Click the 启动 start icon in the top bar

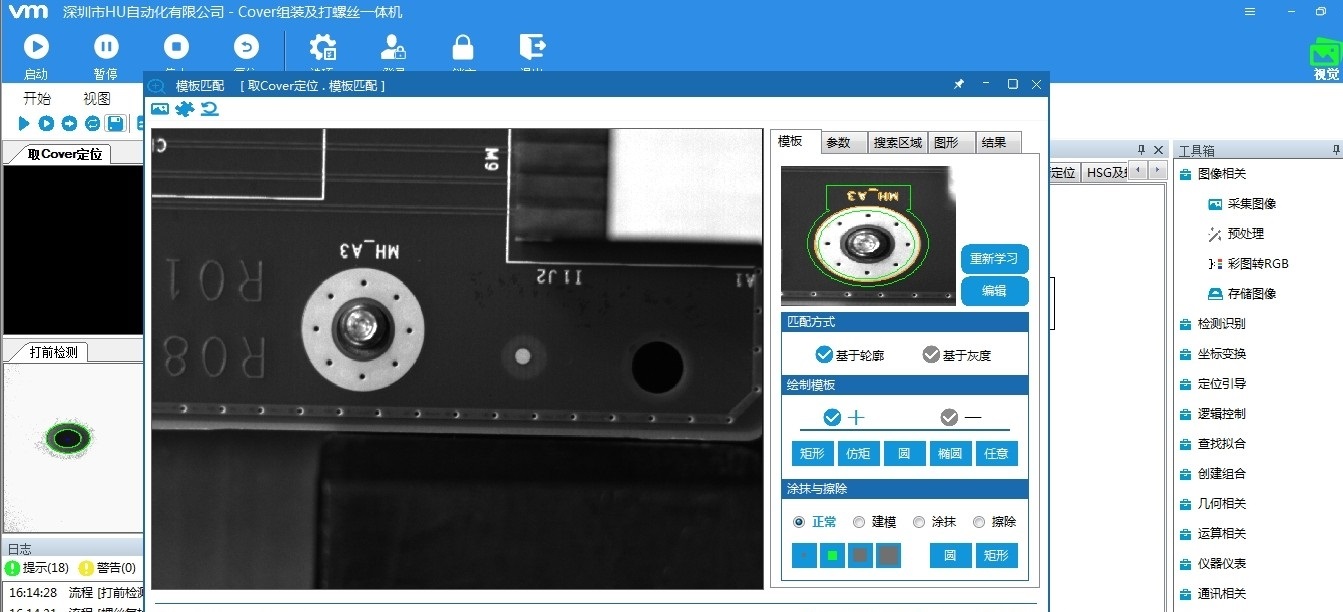coord(36,47)
